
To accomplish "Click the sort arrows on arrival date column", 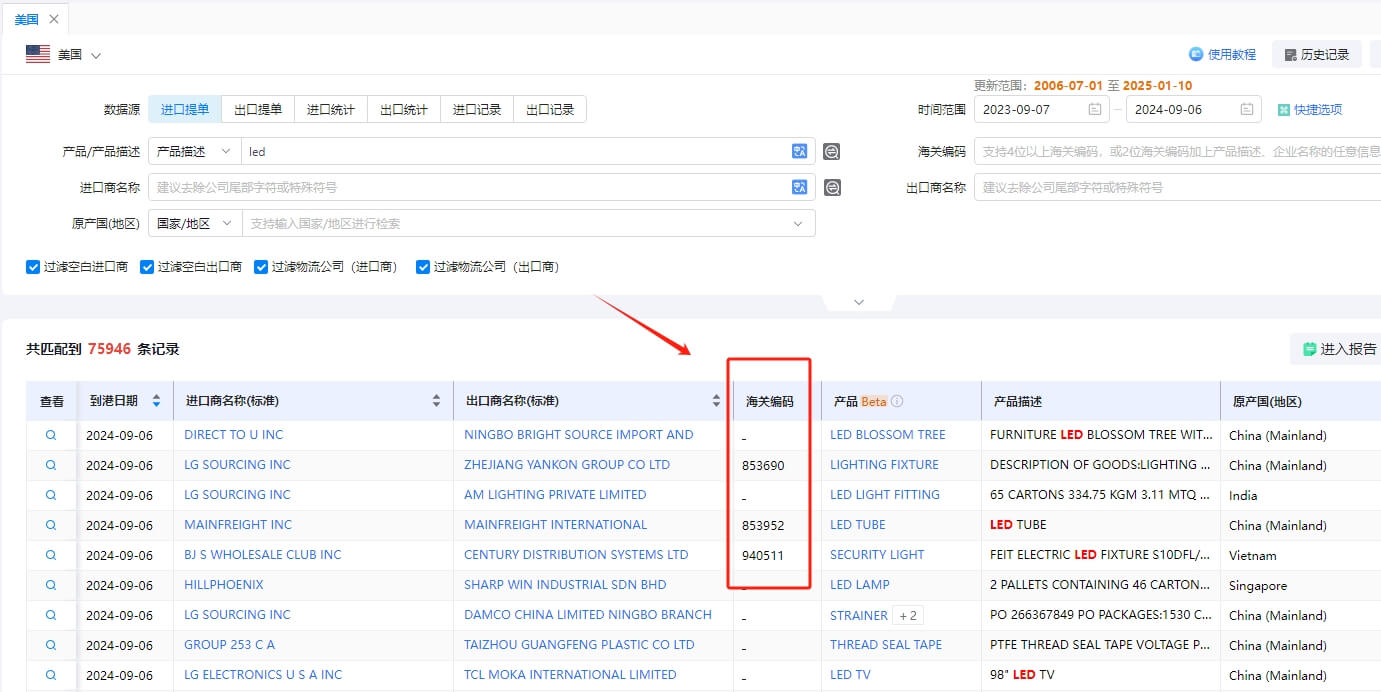I will pyautogui.click(x=156, y=401).
